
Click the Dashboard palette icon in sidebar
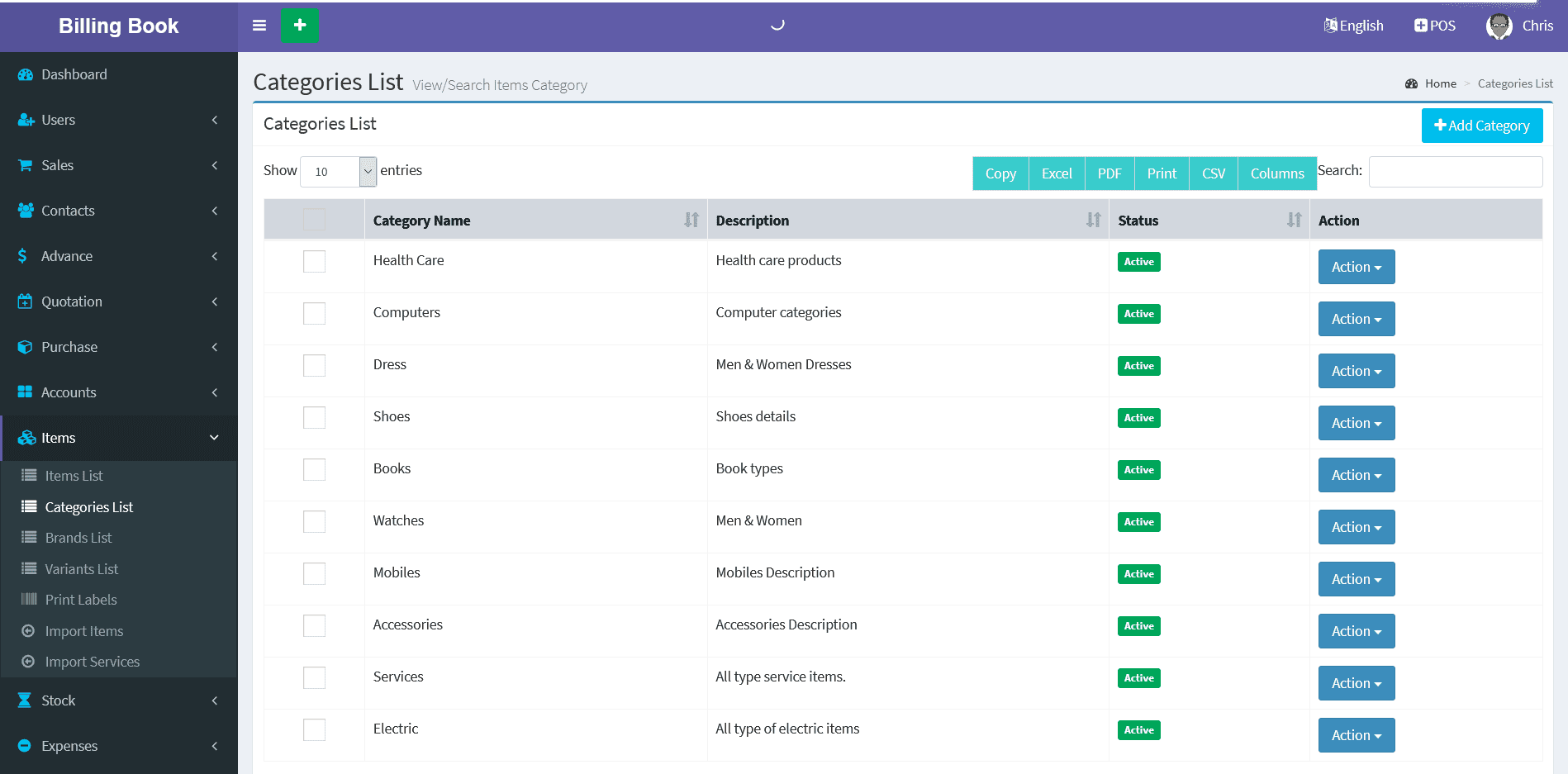pyautogui.click(x=26, y=74)
